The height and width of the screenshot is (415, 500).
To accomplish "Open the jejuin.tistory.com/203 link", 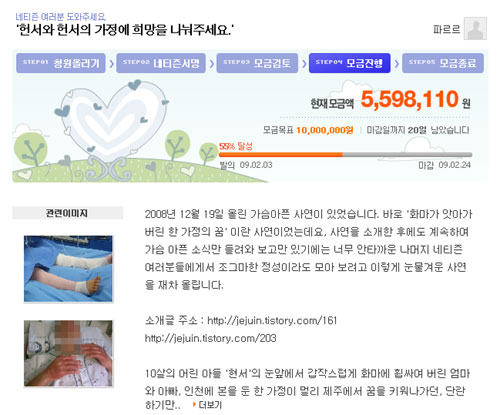I will pyautogui.click(x=210, y=338).
